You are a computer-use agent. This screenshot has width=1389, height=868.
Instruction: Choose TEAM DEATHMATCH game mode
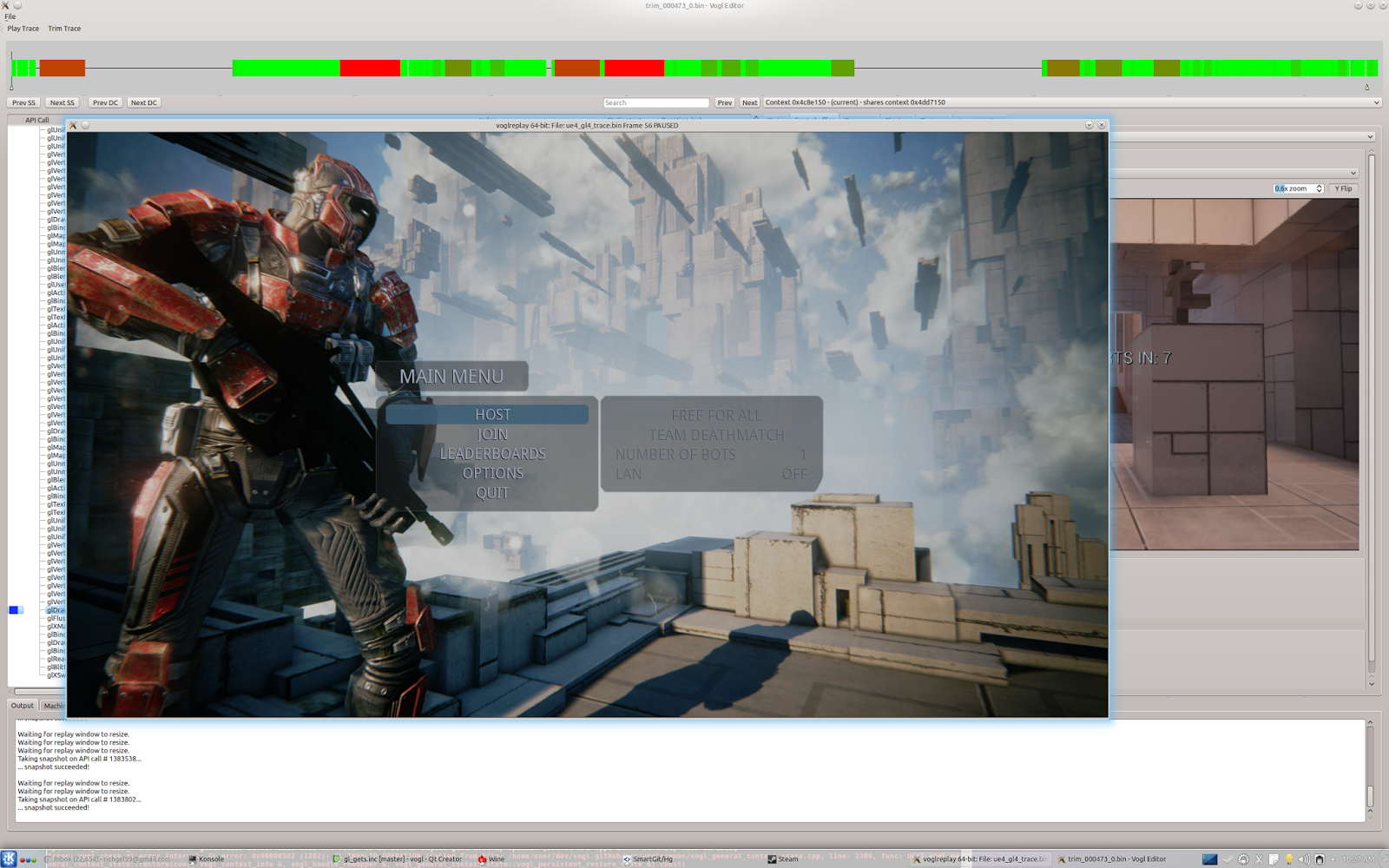[x=716, y=435]
